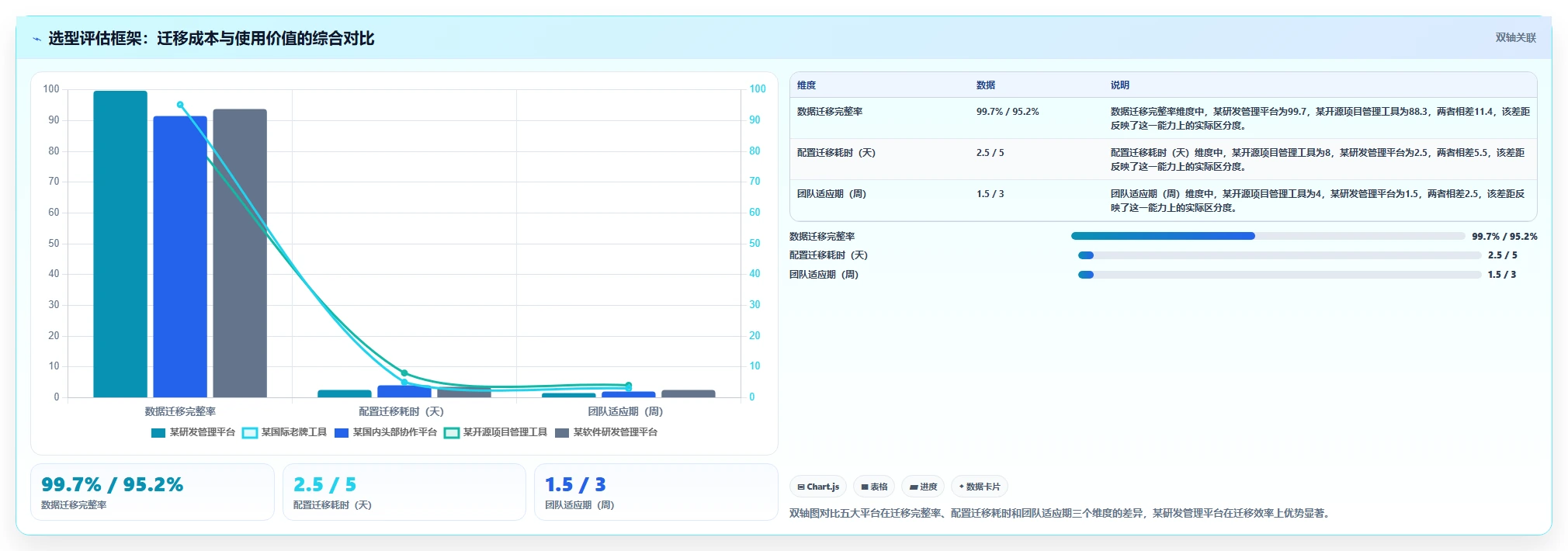Click the 1.5 / 3 data card
This screenshot has height=551, width=1568.
(x=656, y=492)
